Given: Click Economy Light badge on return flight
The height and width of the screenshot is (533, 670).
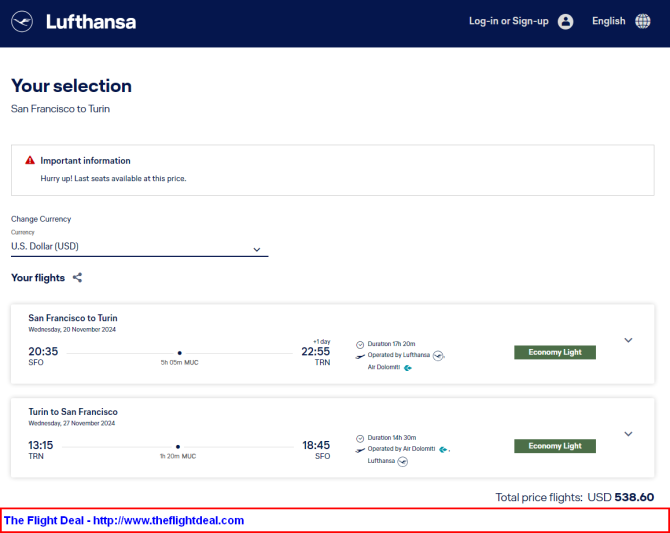Looking at the screenshot, I should tap(555, 446).
